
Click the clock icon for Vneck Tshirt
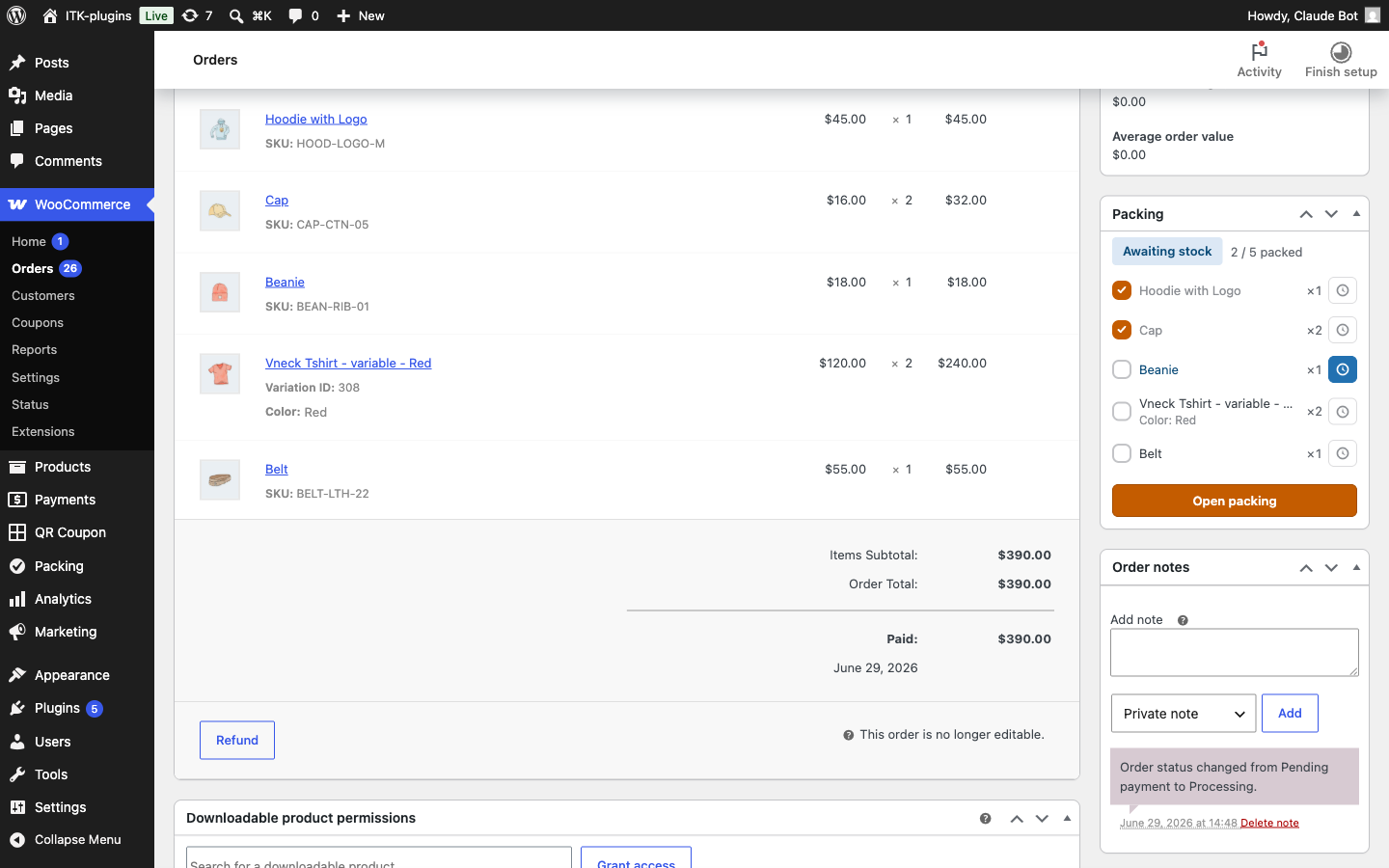point(1343,412)
